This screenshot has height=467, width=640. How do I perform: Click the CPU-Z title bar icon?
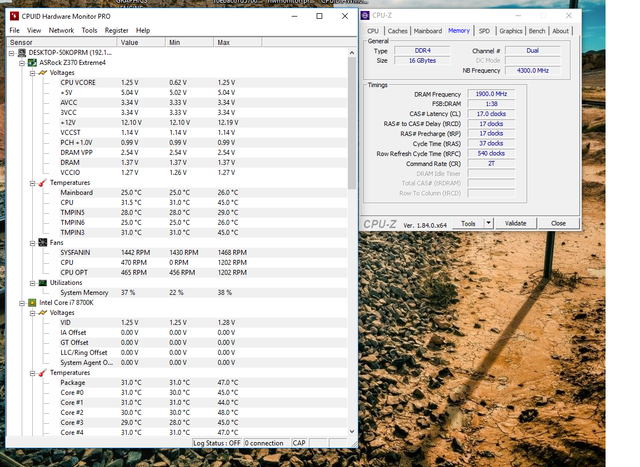point(365,16)
